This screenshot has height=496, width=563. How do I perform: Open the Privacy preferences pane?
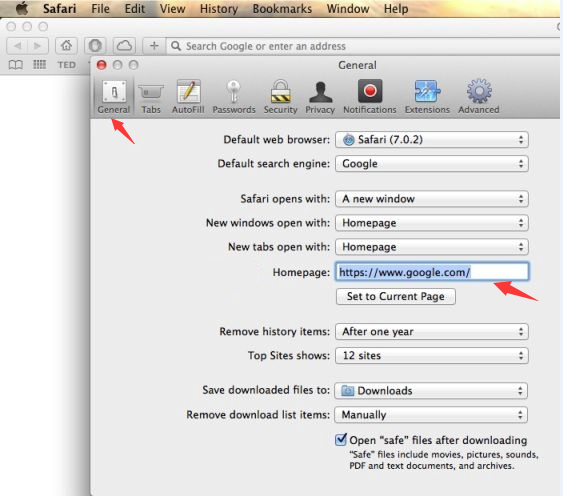tap(320, 97)
